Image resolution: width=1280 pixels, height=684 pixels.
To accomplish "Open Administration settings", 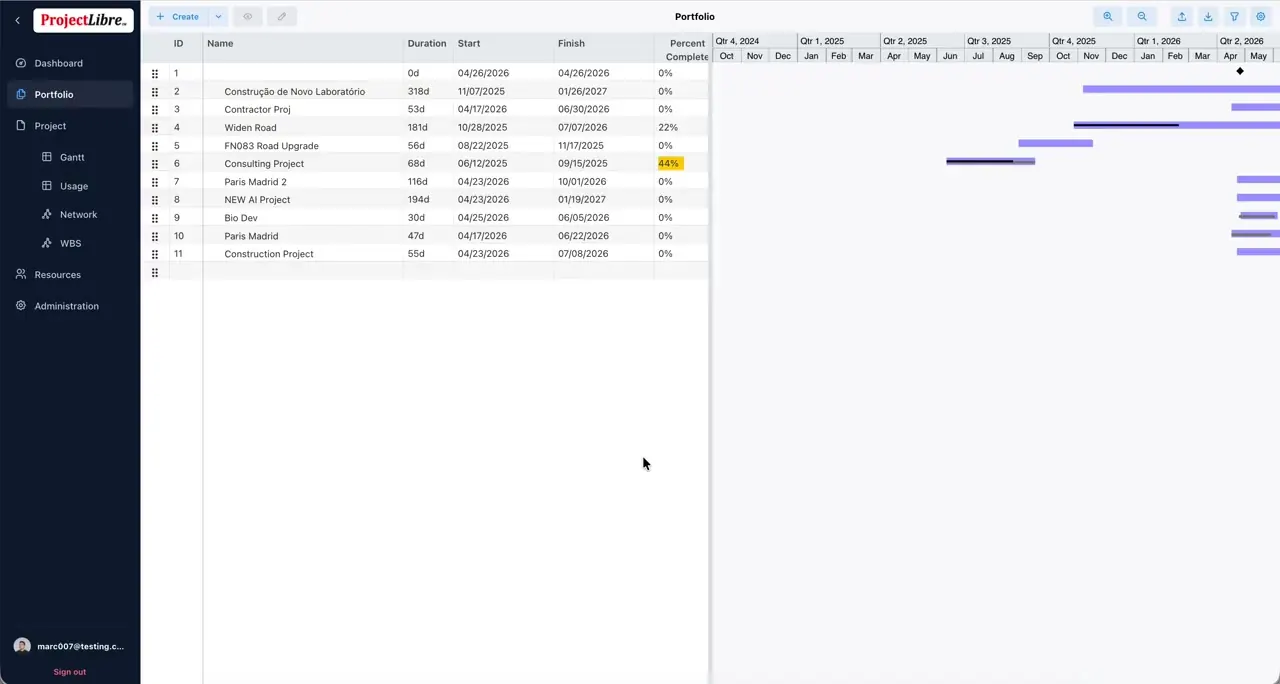I will tap(66, 306).
